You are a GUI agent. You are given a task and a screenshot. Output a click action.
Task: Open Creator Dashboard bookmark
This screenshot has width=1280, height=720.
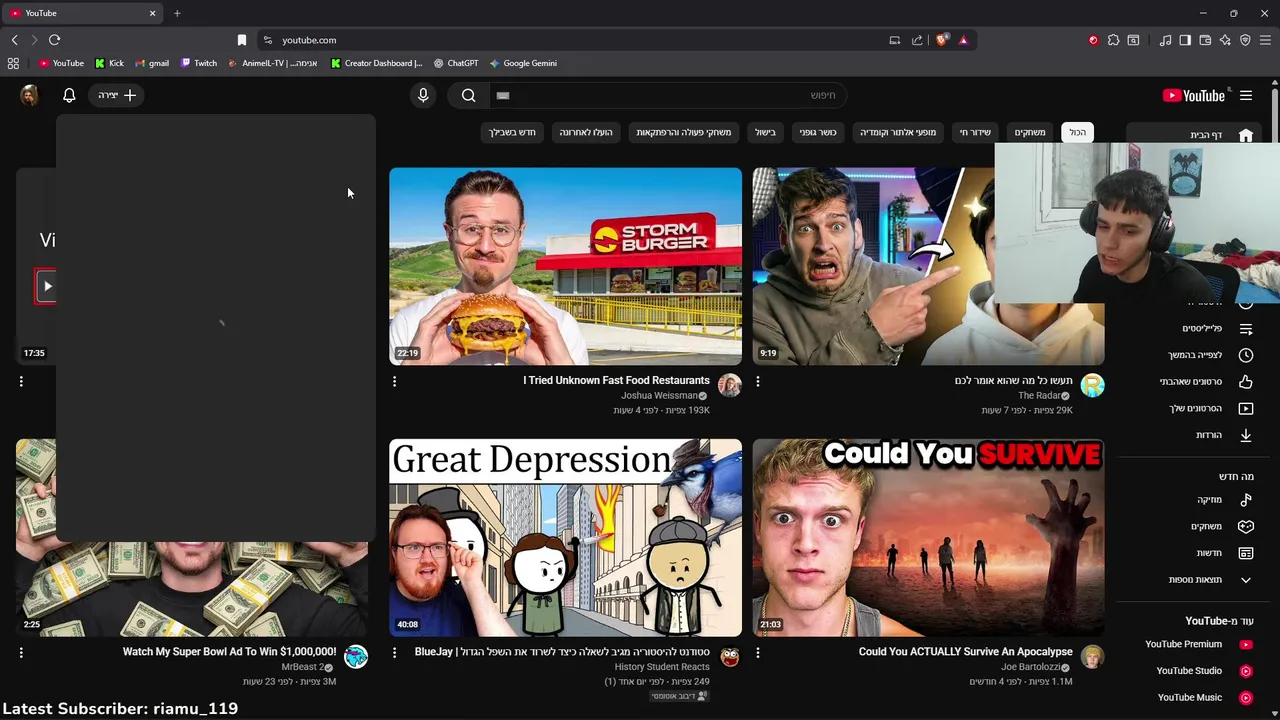376,63
